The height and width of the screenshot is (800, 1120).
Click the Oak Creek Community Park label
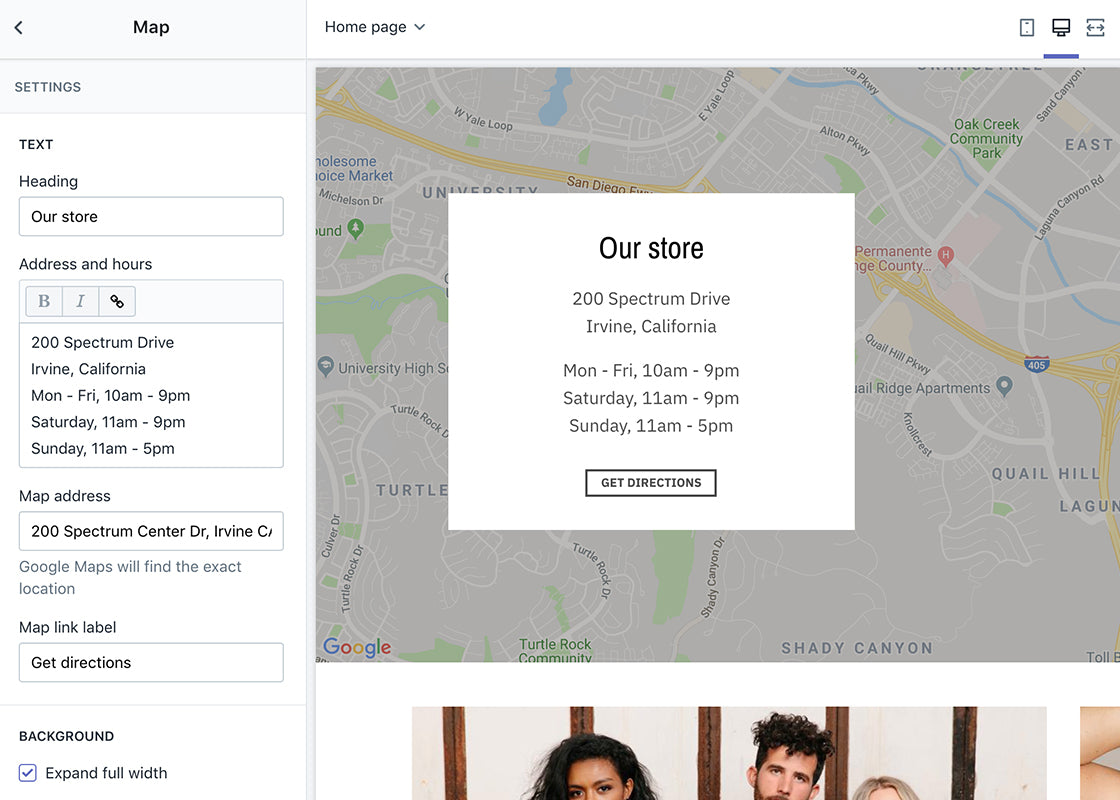pyautogui.click(x=986, y=139)
